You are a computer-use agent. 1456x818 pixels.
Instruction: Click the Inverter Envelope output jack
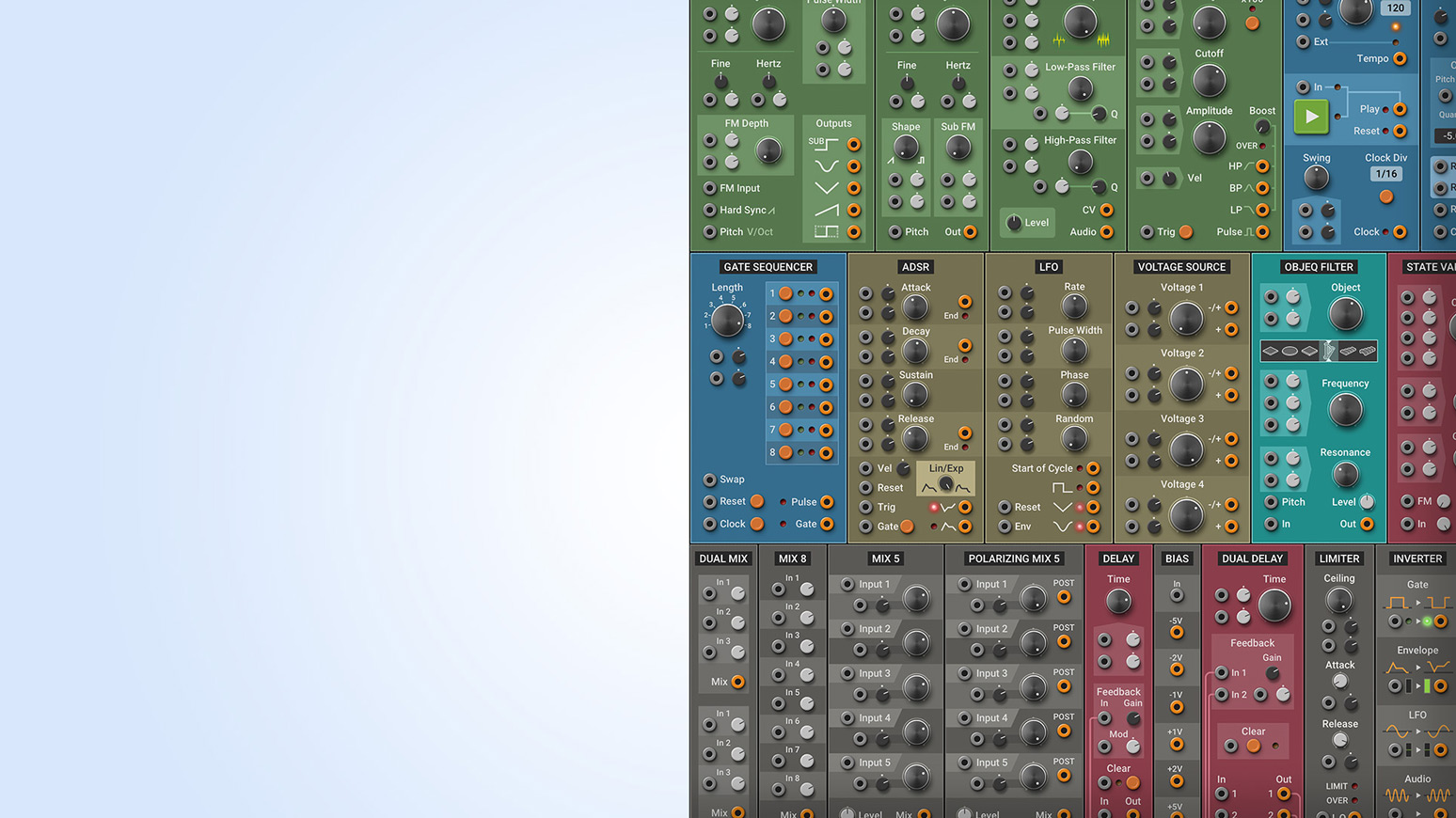pos(1440,686)
